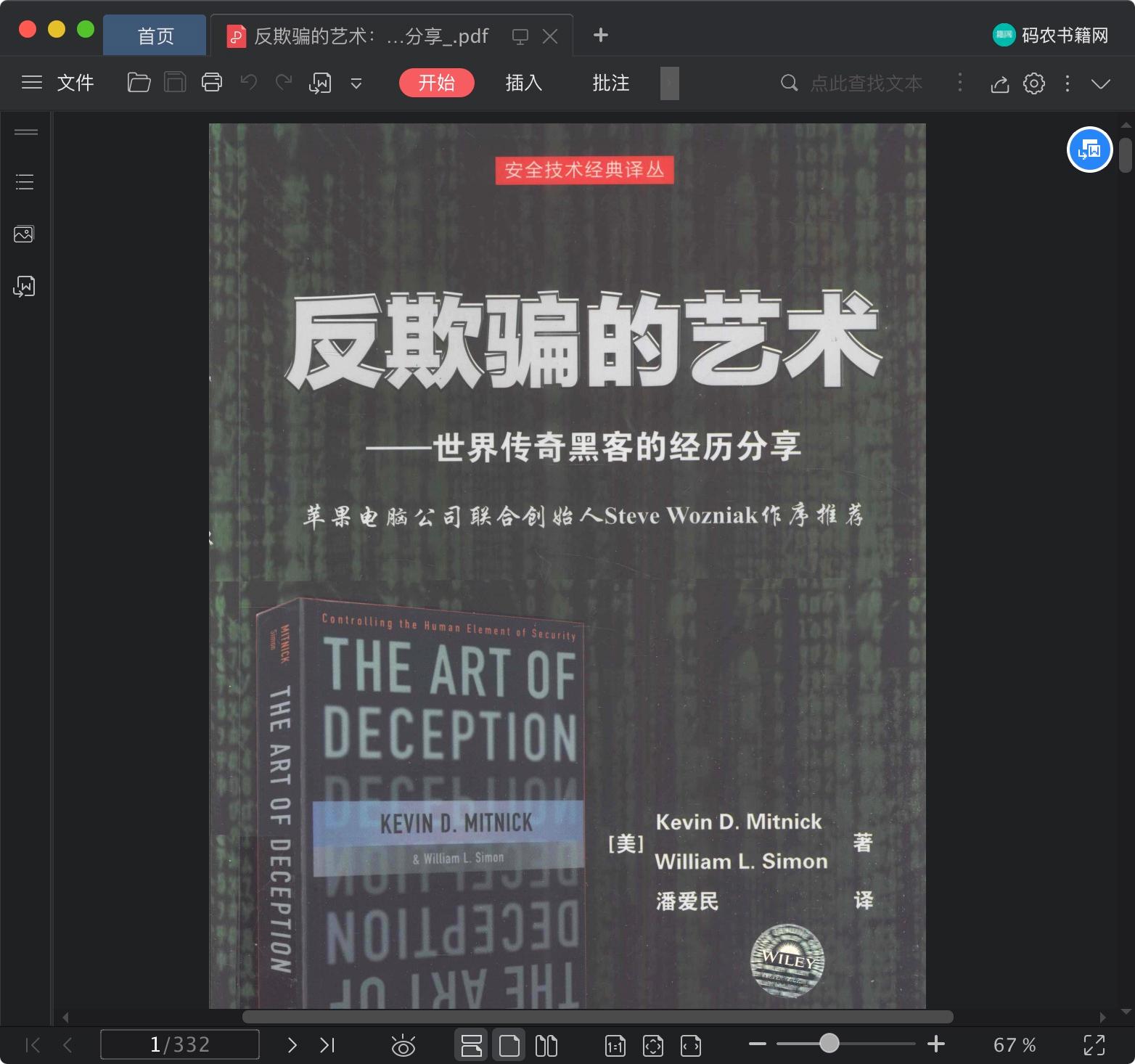The width and height of the screenshot is (1135, 1064).
Task: Enable continuous scrolling view
Action: (x=472, y=1045)
